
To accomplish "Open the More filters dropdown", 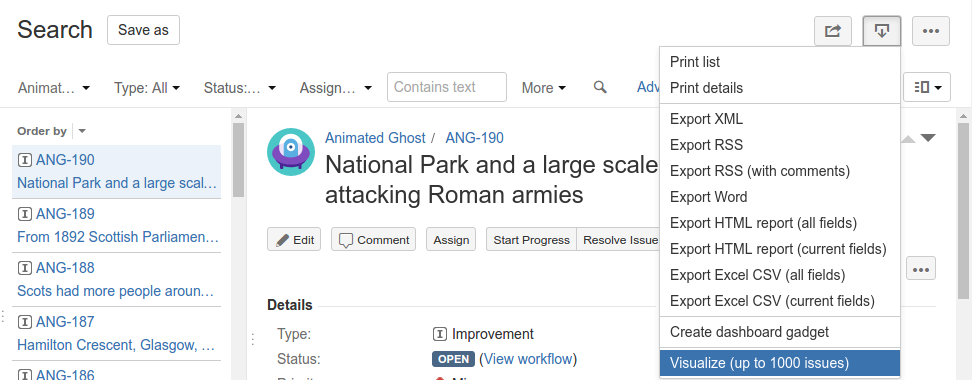I will coord(544,88).
